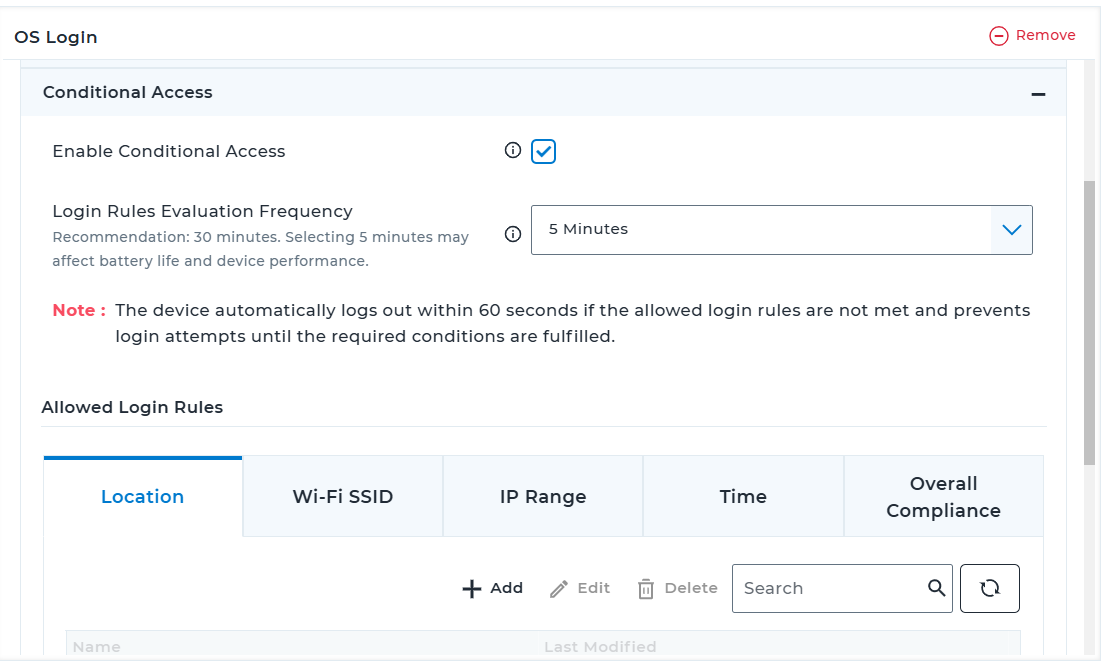Image resolution: width=1112 pixels, height=672 pixels.
Task: Click the pencil Edit icon
Action: click(559, 589)
